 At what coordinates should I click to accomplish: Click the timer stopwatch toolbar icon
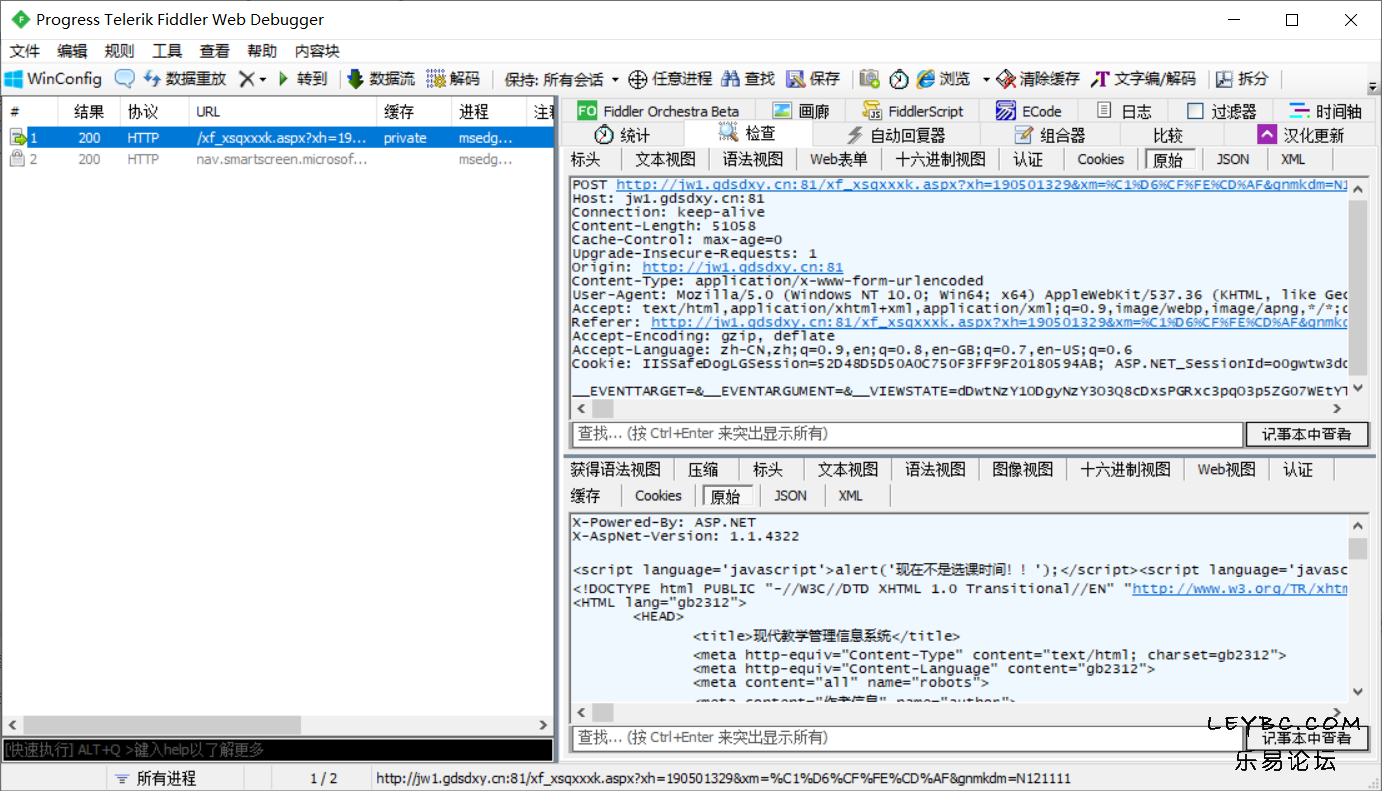pos(899,78)
